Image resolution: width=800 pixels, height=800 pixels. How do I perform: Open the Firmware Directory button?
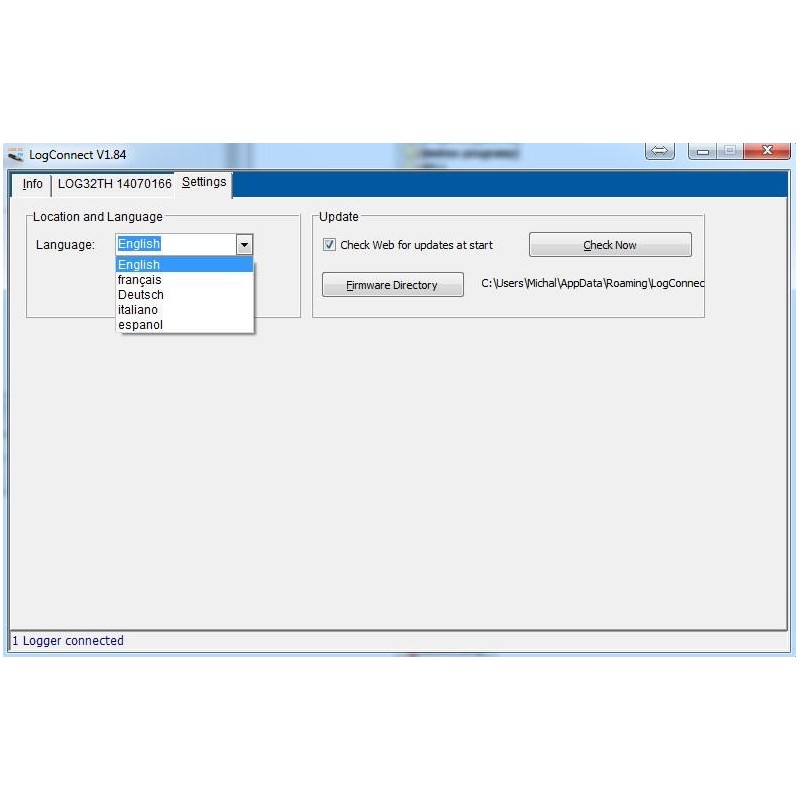(x=392, y=285)
